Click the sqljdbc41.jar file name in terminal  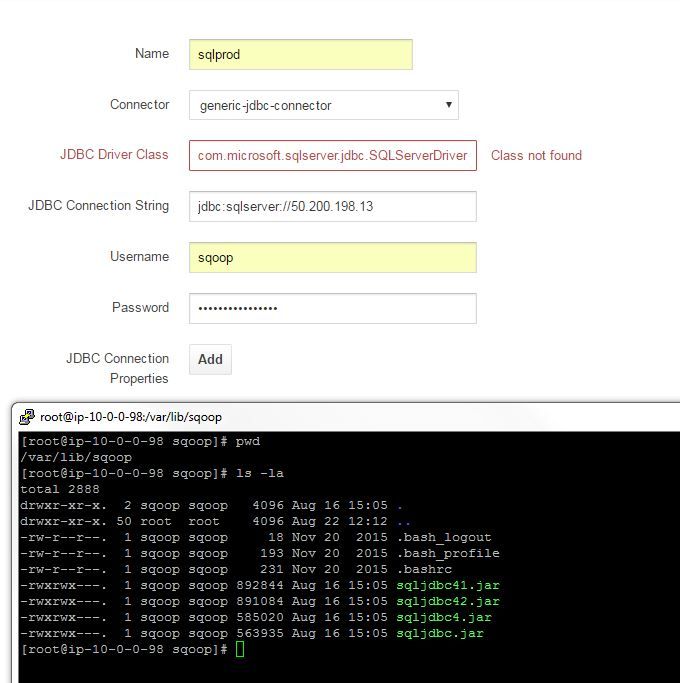[448, 585]
